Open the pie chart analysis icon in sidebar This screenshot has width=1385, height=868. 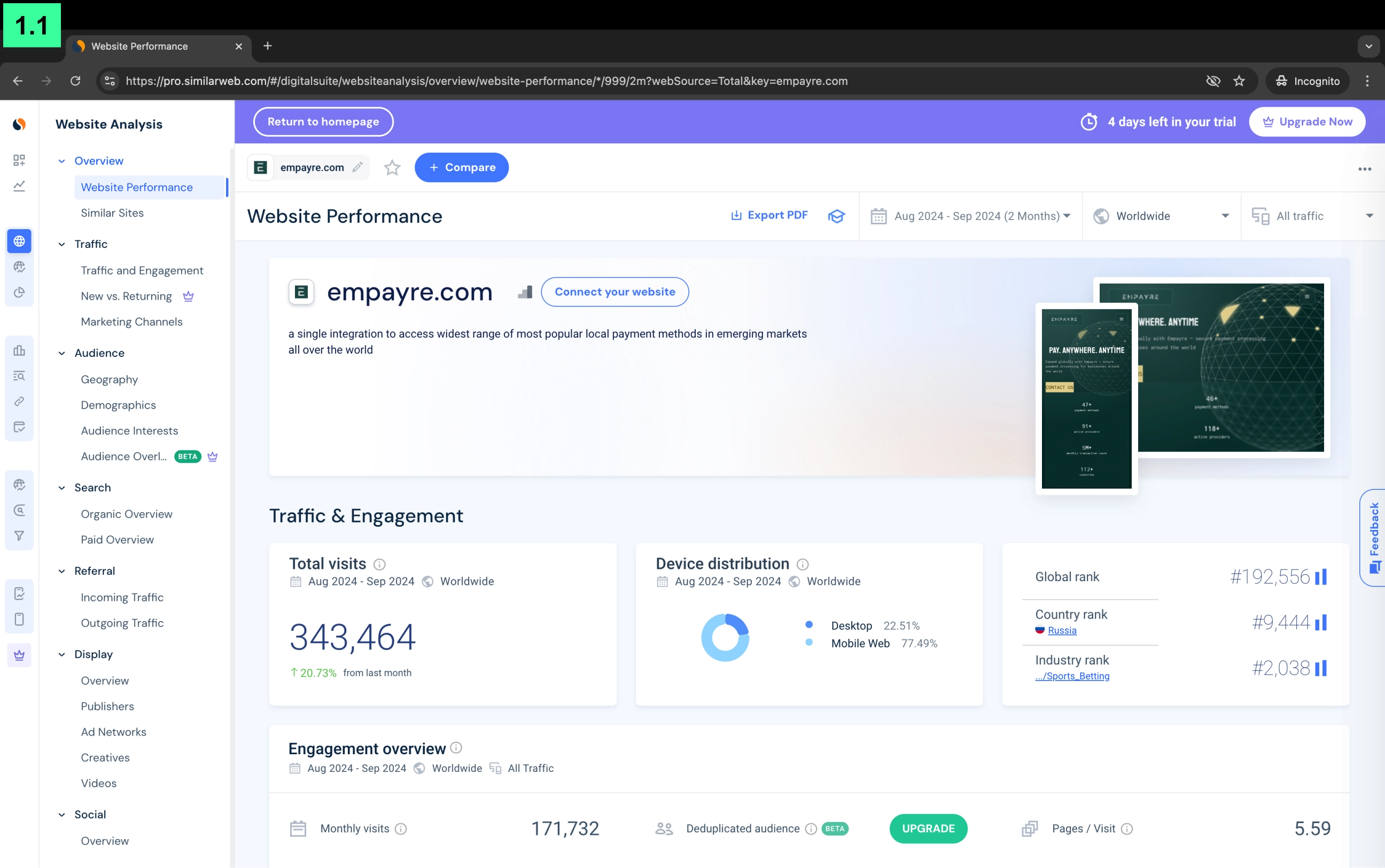coord(19,292)
